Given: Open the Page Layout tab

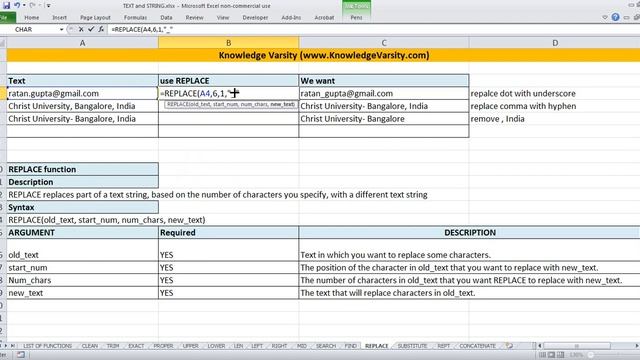Looking at the screenshot, I should click(95, 18).
